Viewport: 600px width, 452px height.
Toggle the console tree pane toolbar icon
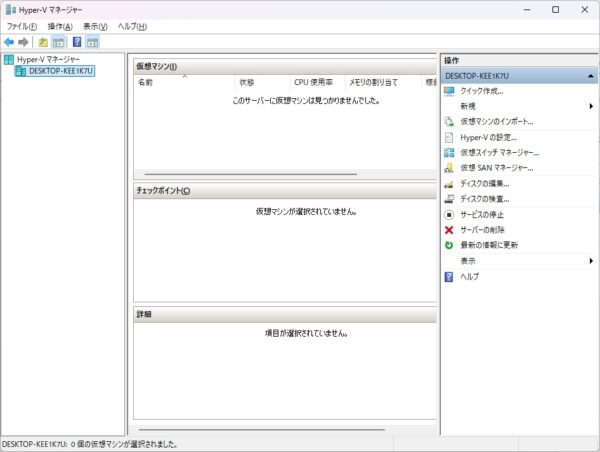[59, 42]
